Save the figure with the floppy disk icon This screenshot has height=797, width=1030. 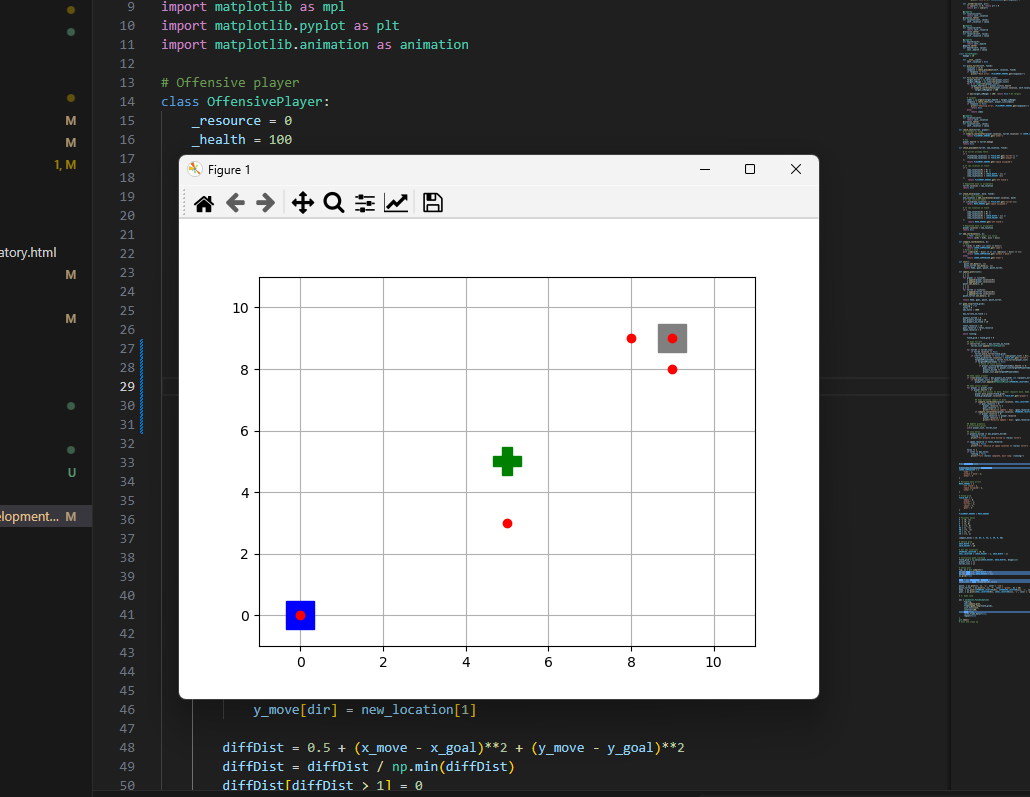[433, 203]
